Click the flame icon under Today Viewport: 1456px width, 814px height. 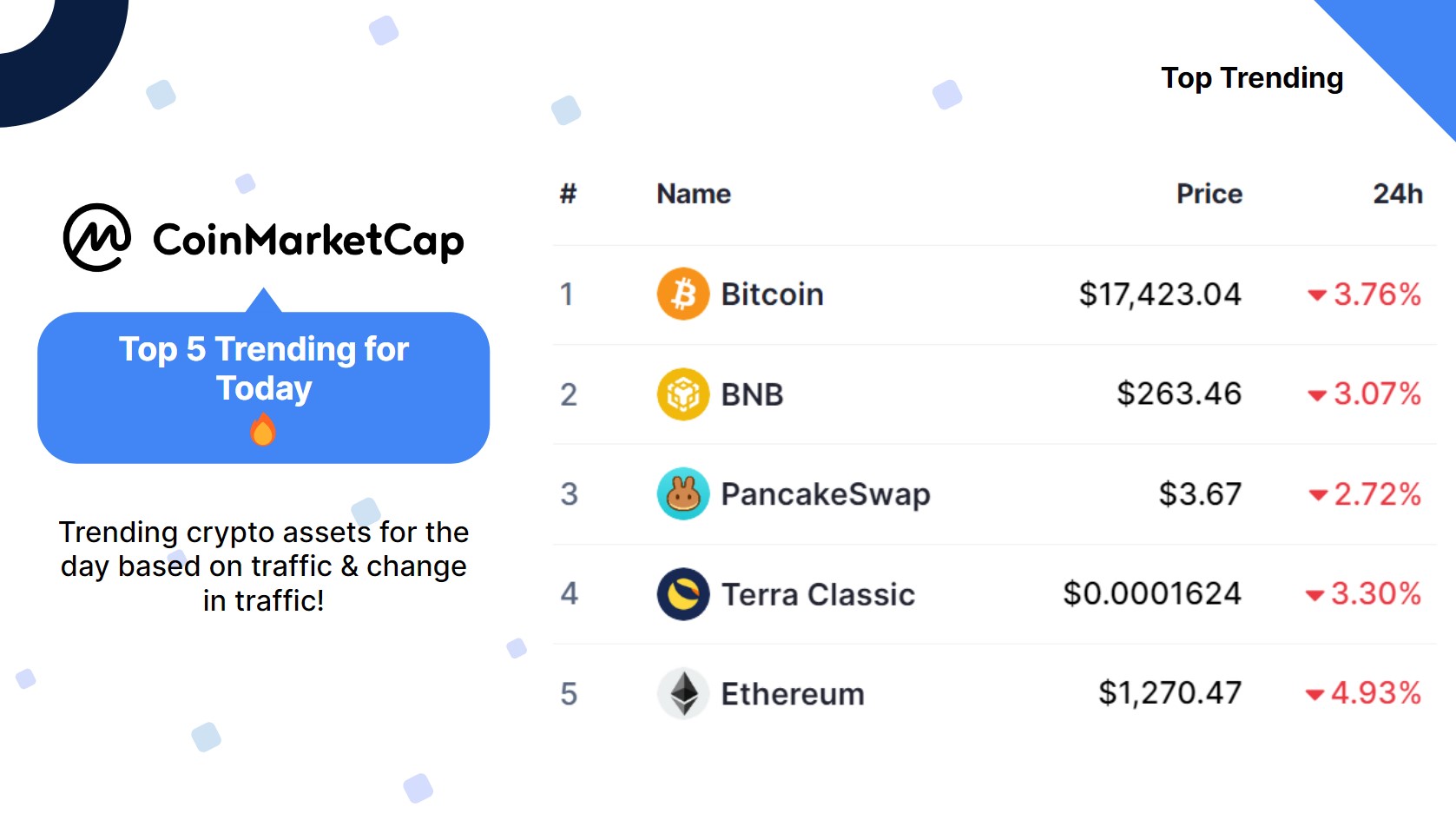coord(263,429)
